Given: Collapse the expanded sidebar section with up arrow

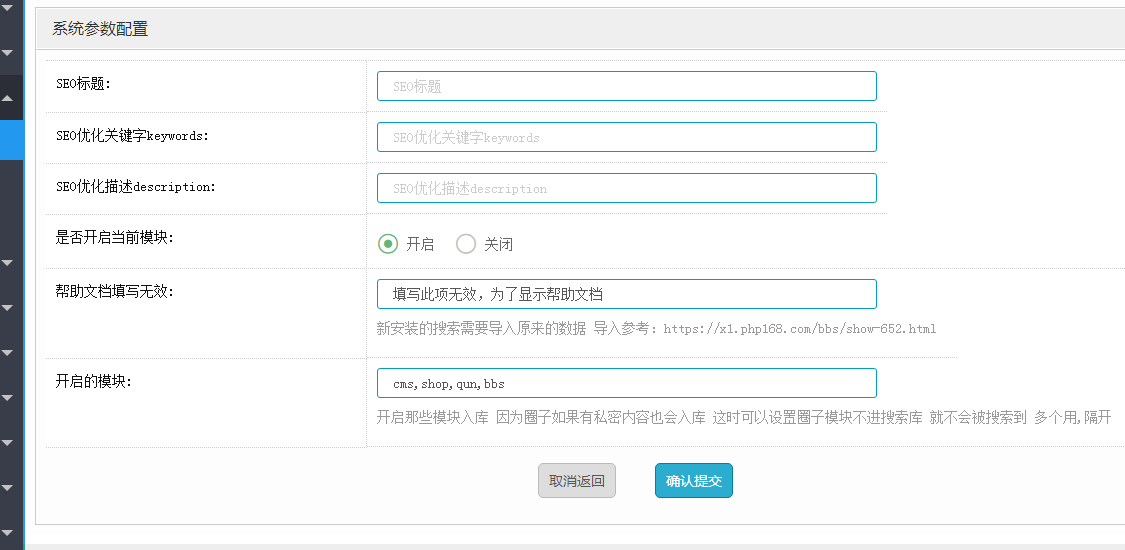Looking at the screenshot, I should pyautogui.click(x=7, y=98).
